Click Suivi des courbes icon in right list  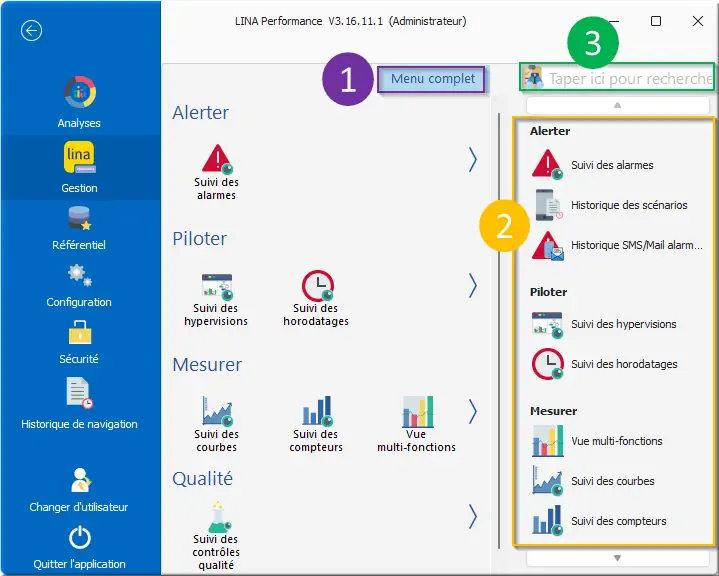pyautogui.click(x=548, y=481)
